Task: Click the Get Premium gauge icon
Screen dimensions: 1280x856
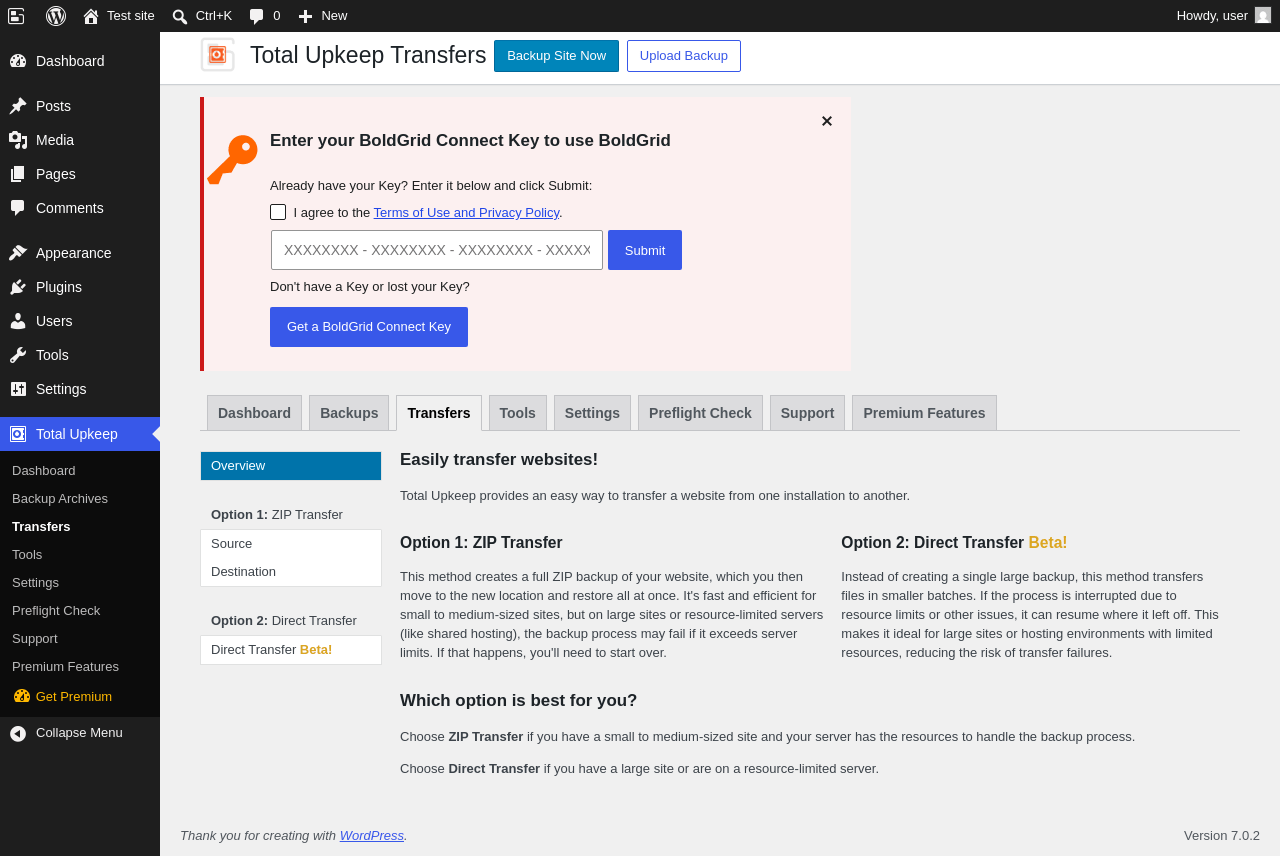Action: pyautogui.click(x=22, y=696)
